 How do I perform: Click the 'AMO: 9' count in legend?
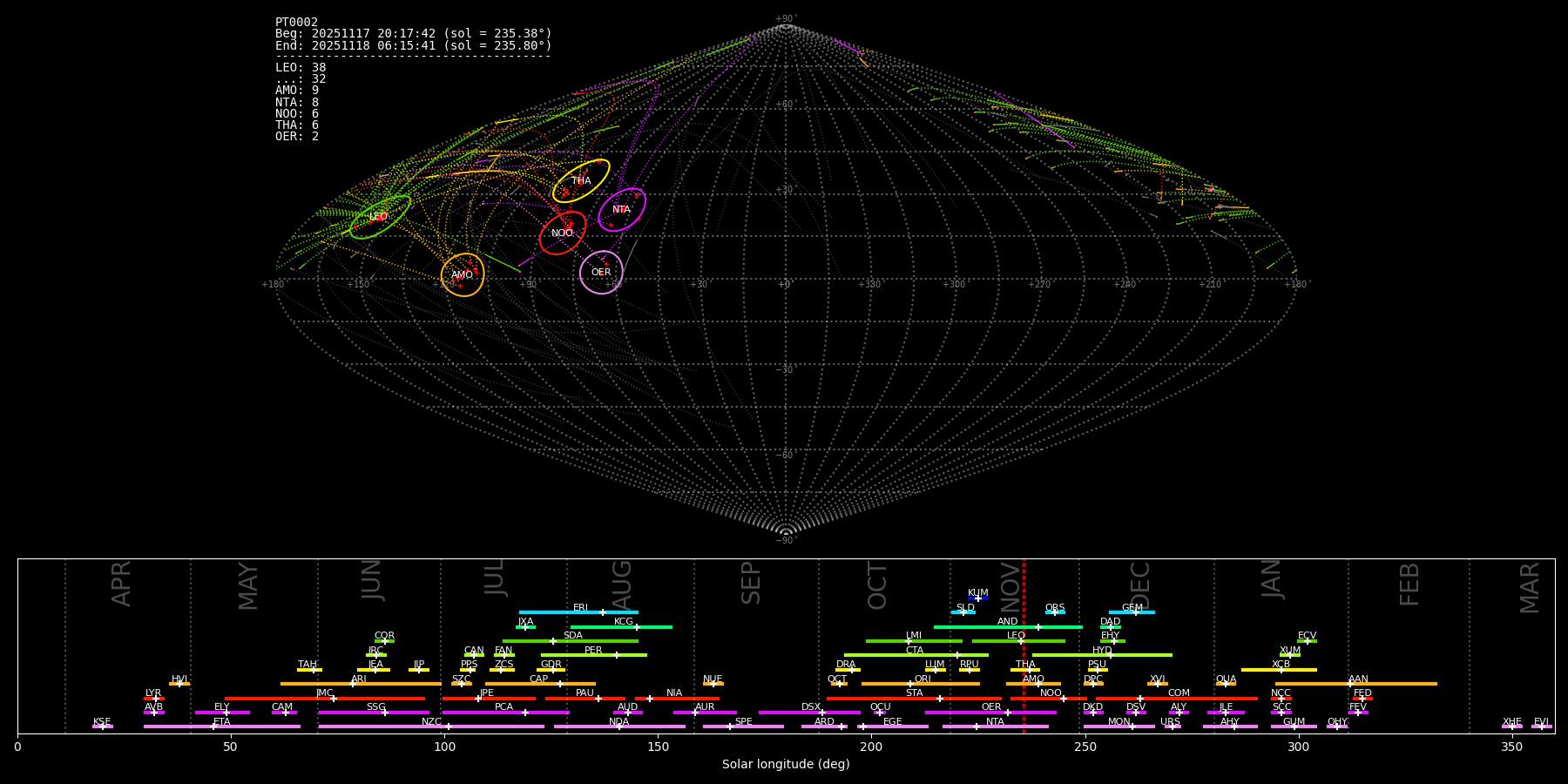(297, 91)
